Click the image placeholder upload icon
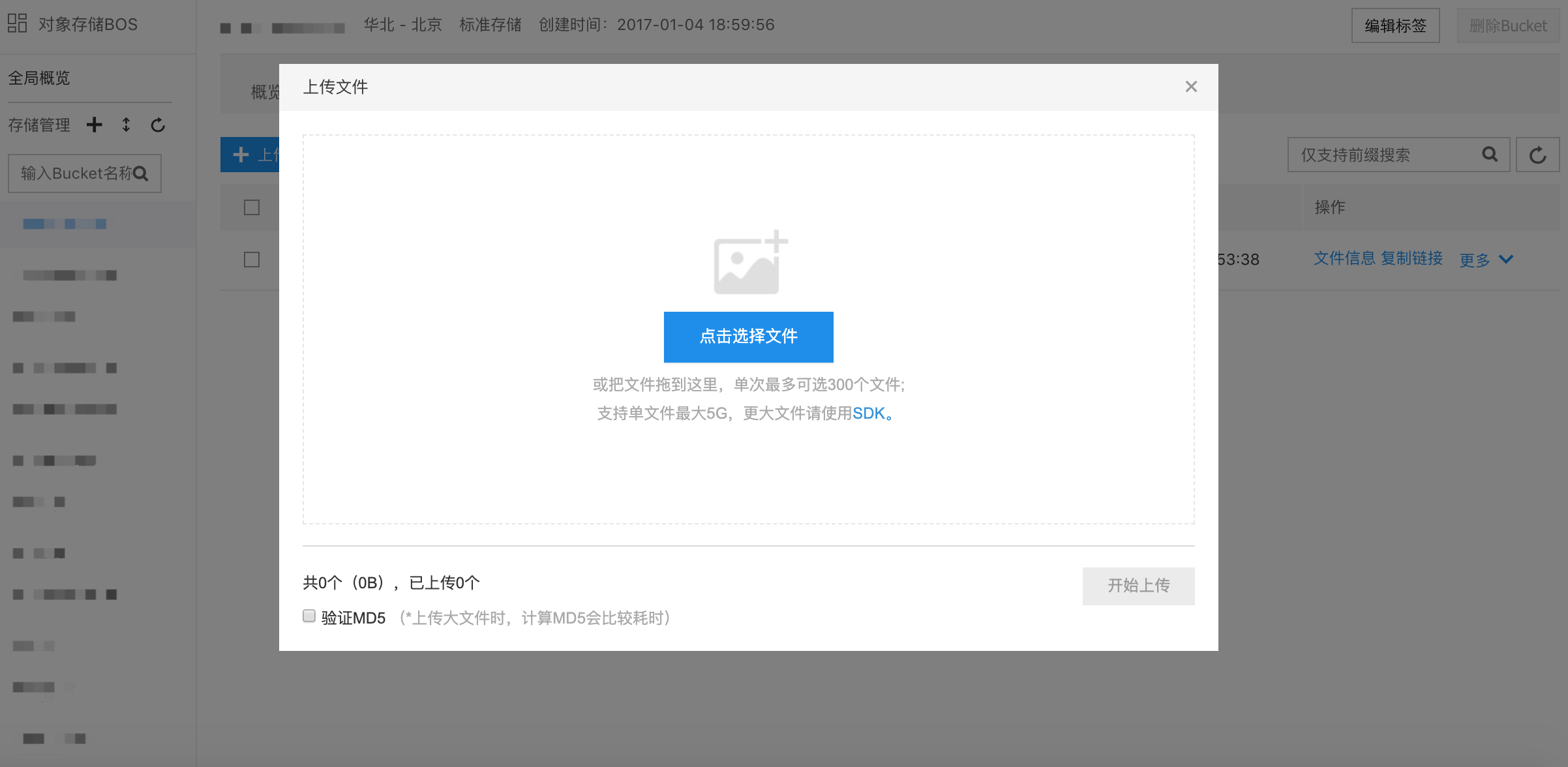1568x767 pixels. [750, 262]
